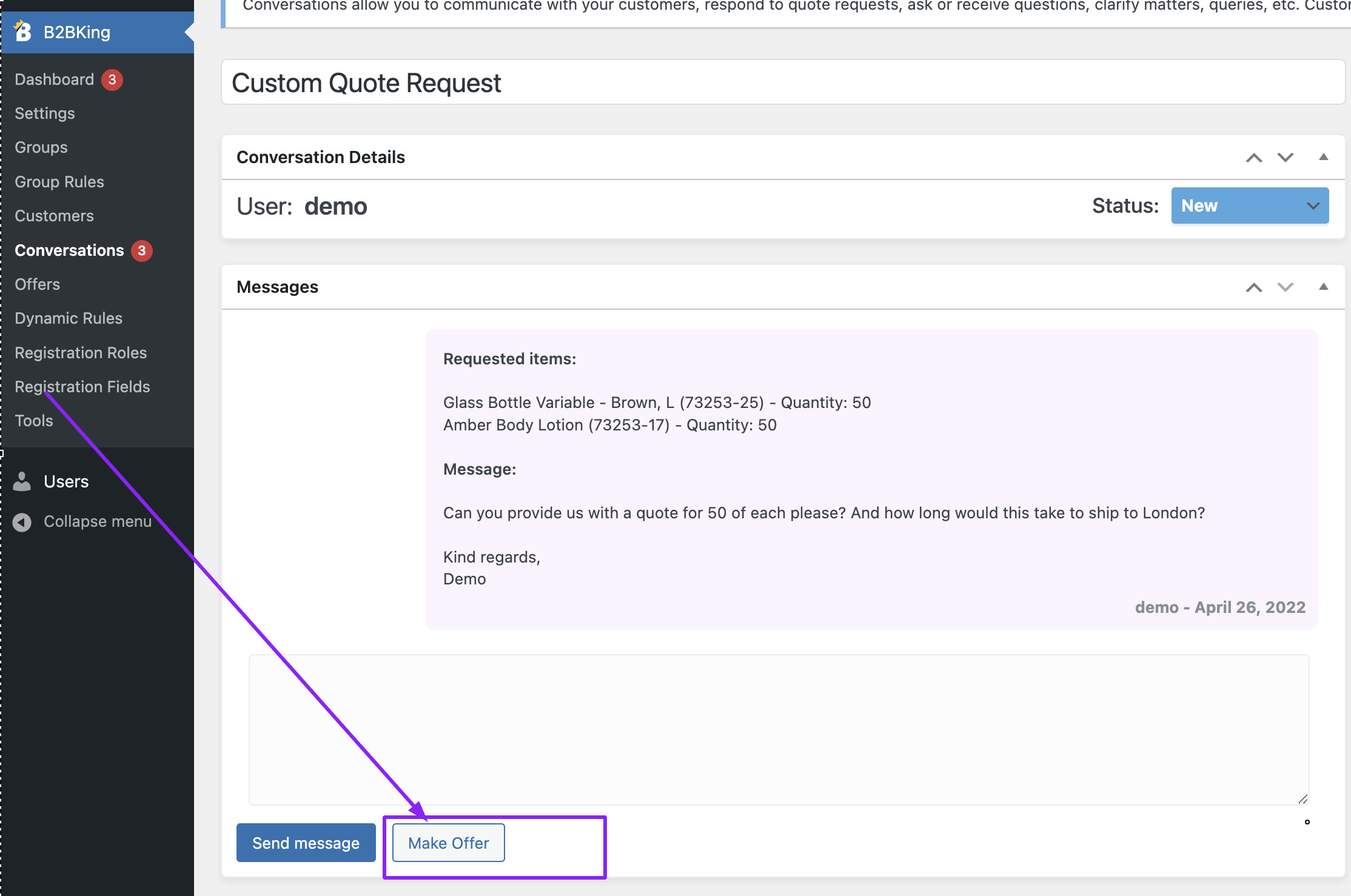
Task: Open Registration Roles page
Action: (x=81, y=353)
